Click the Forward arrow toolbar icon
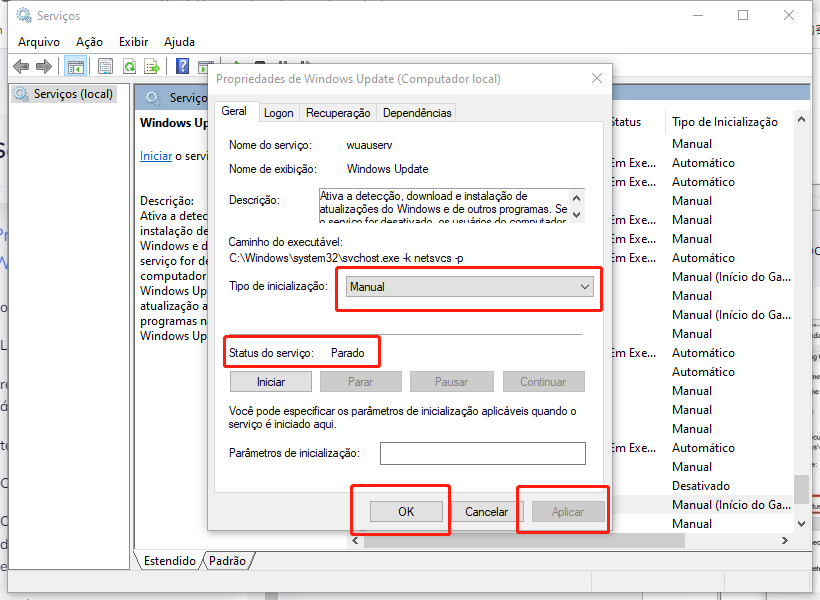The image size is (820, 600). point(43,66)
